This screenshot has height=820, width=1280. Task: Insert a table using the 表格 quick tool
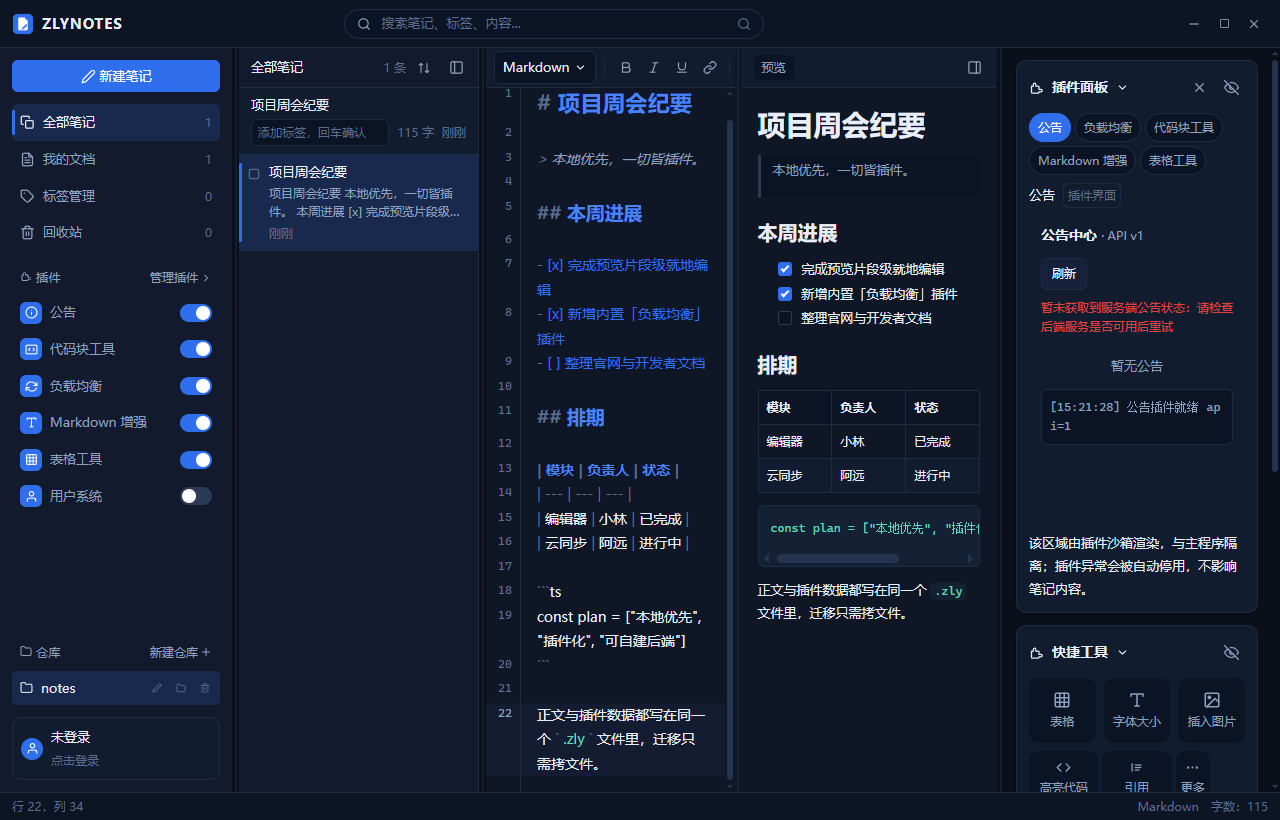click(x=1062, y=710)
